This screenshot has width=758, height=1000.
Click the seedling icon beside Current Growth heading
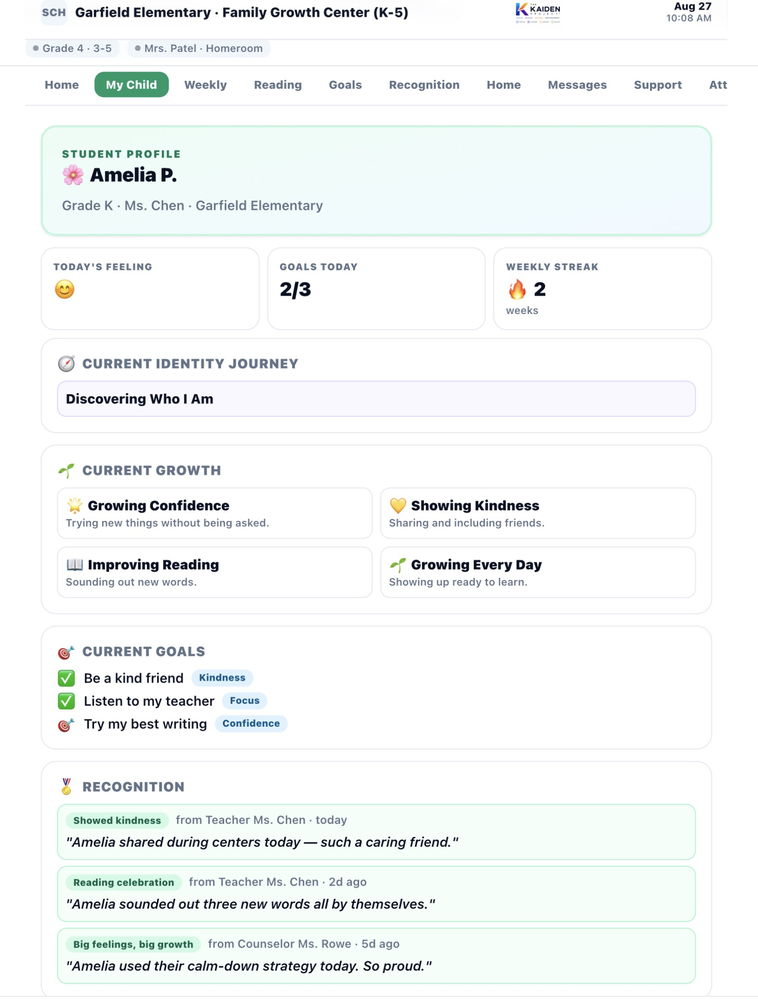coord(66,471)
